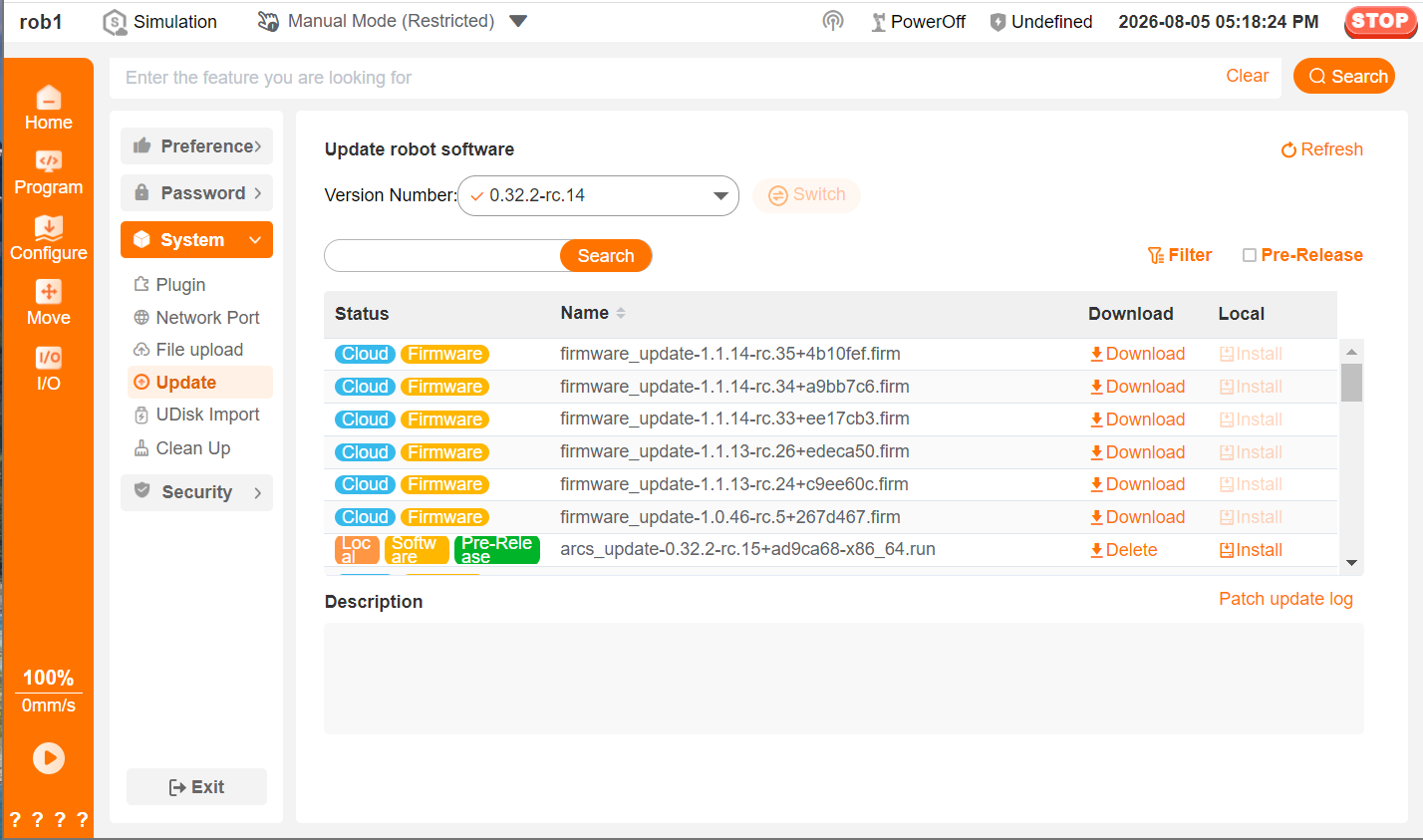Open the Move panel in the sidebar
The image size is (1423, 840).
tap(48, 304)
